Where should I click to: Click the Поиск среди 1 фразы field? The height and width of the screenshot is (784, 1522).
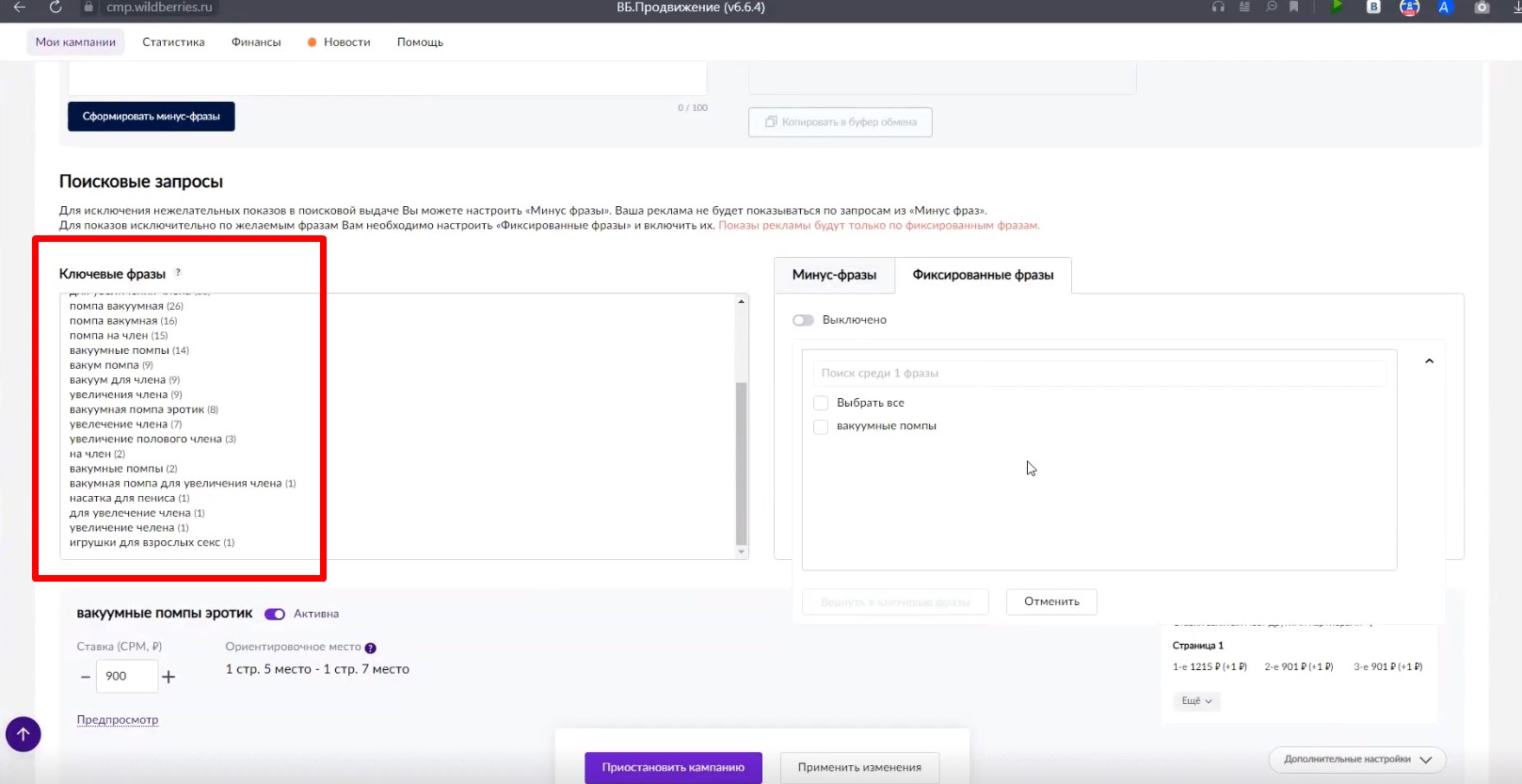pos(1099,374)
